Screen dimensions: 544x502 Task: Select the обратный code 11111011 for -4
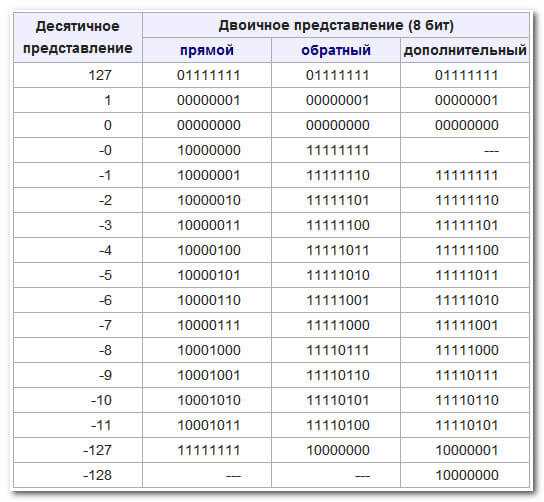(x=338, y=250)
